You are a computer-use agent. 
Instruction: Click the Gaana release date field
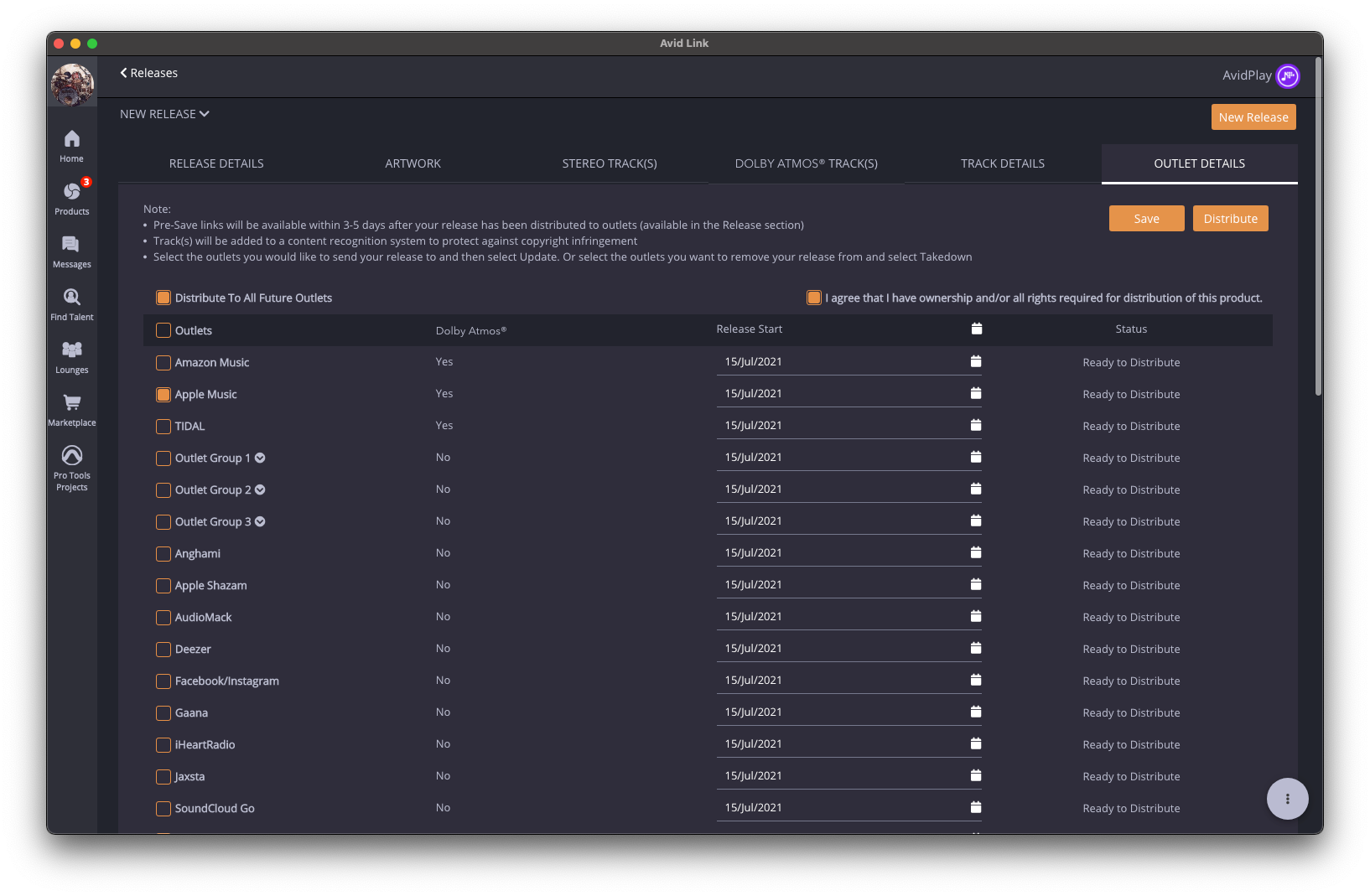click(849, 712)
